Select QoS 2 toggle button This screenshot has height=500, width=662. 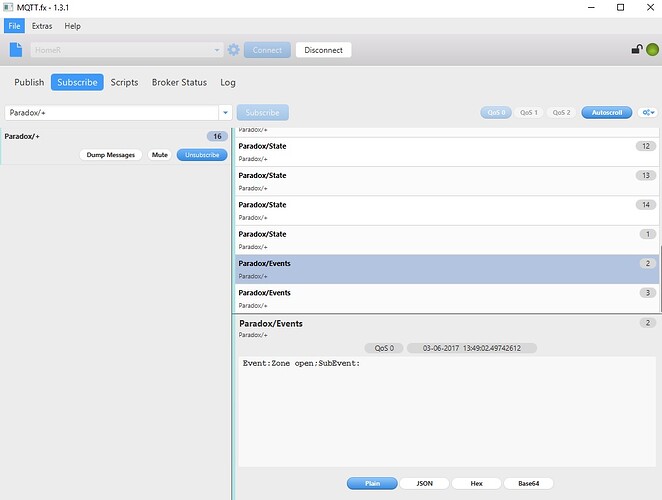[x=560, y=113]
